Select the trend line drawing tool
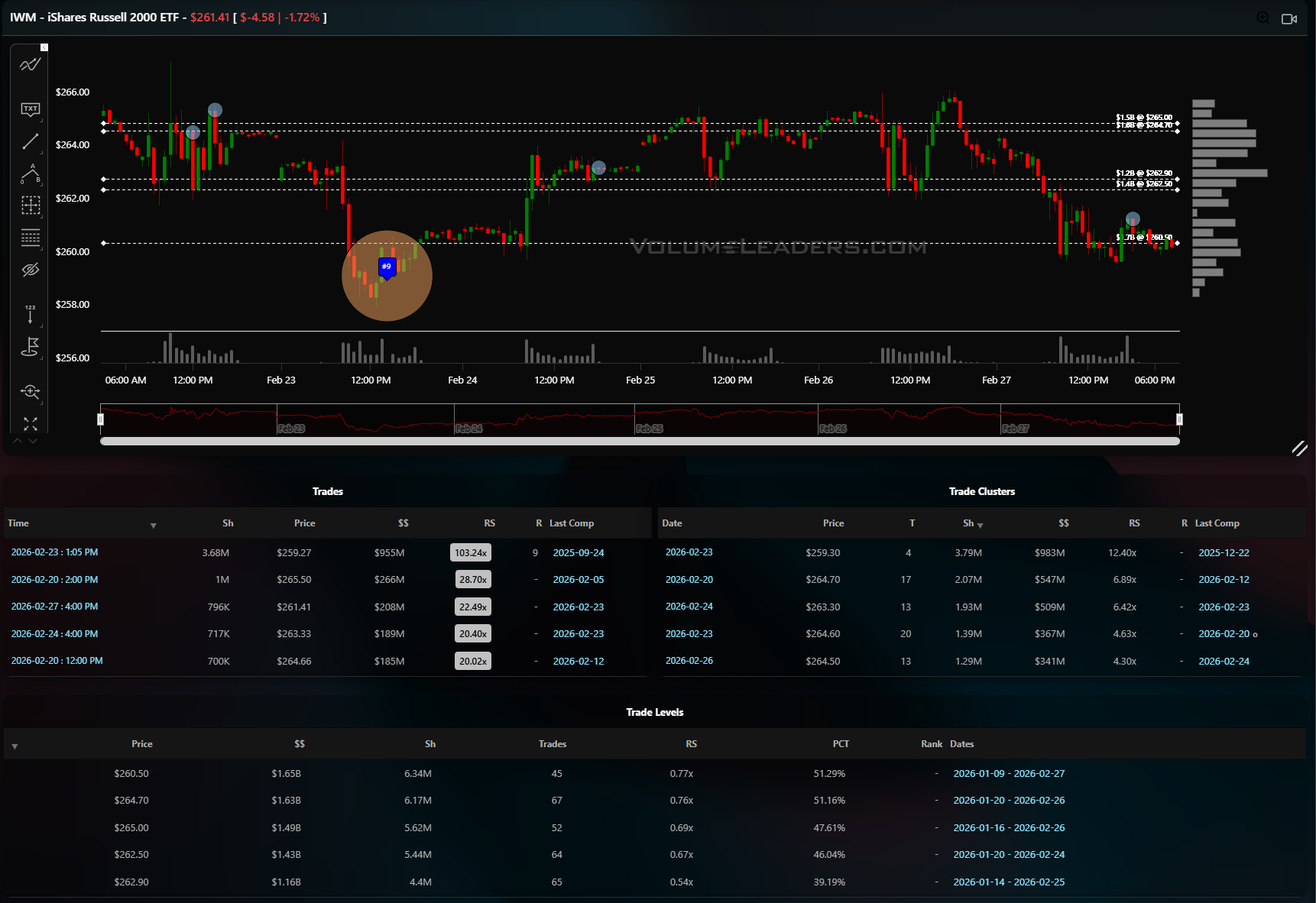The width and height of the screenshot is (1316, 903). click(30, 141)
